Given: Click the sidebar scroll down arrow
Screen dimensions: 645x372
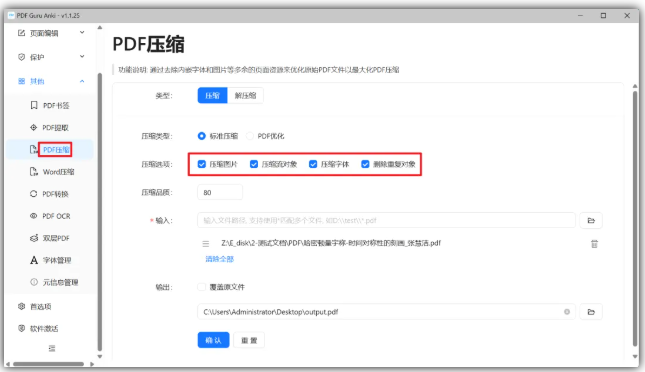Looking at the screenshot, I should point(100,356).
